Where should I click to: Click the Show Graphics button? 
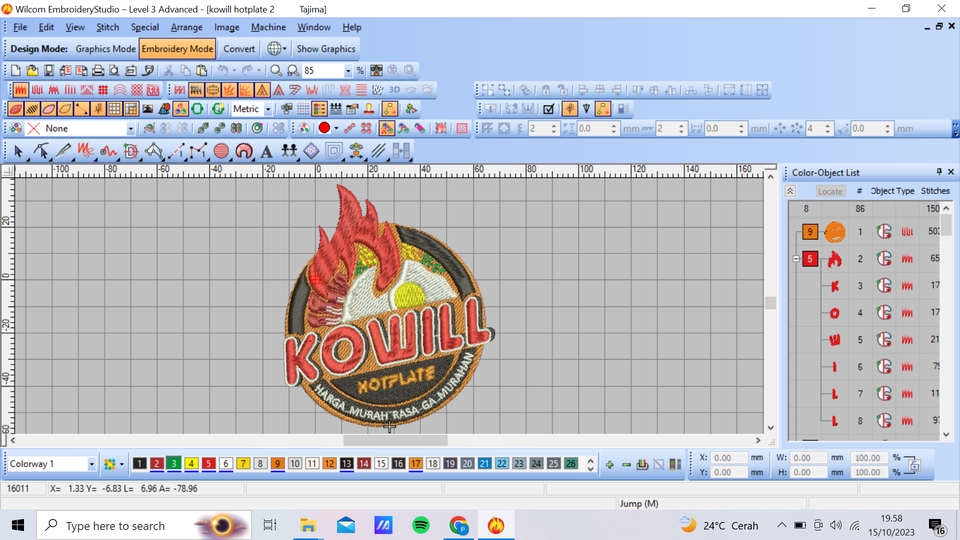point(326,49)
